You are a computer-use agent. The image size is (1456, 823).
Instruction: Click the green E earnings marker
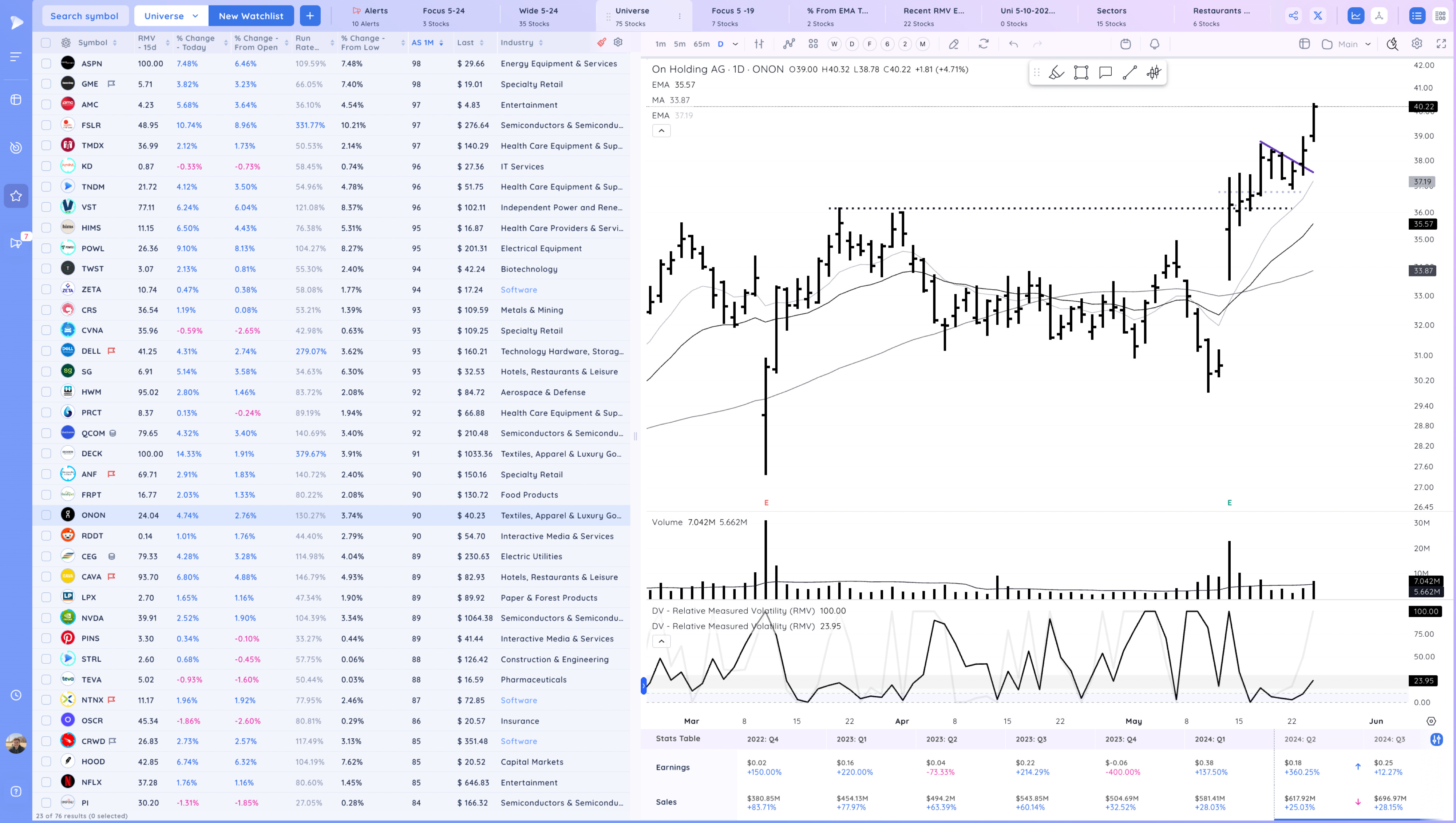1229,502
